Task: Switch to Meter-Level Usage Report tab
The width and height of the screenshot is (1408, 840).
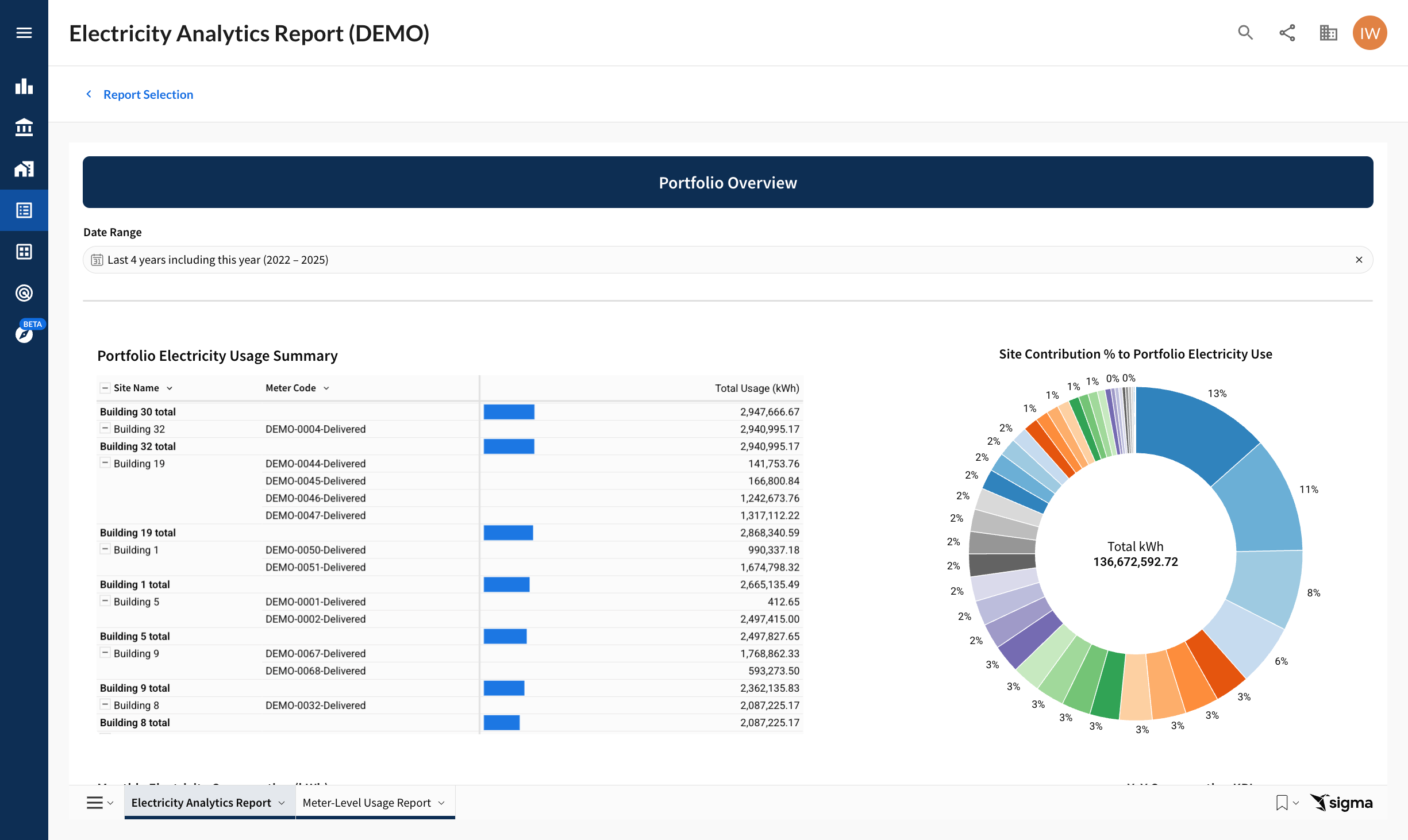Action: click(x=367, y=803)
